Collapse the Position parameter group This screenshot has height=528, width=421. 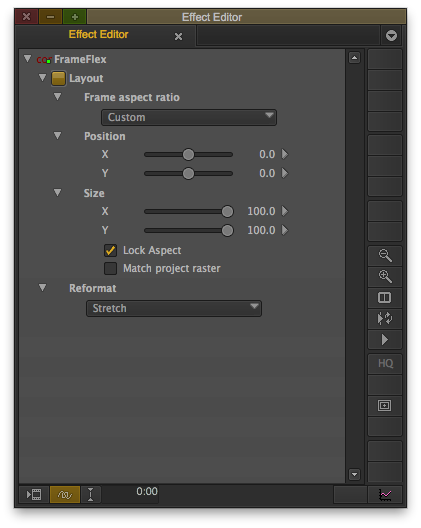click(x=58, y=136)
